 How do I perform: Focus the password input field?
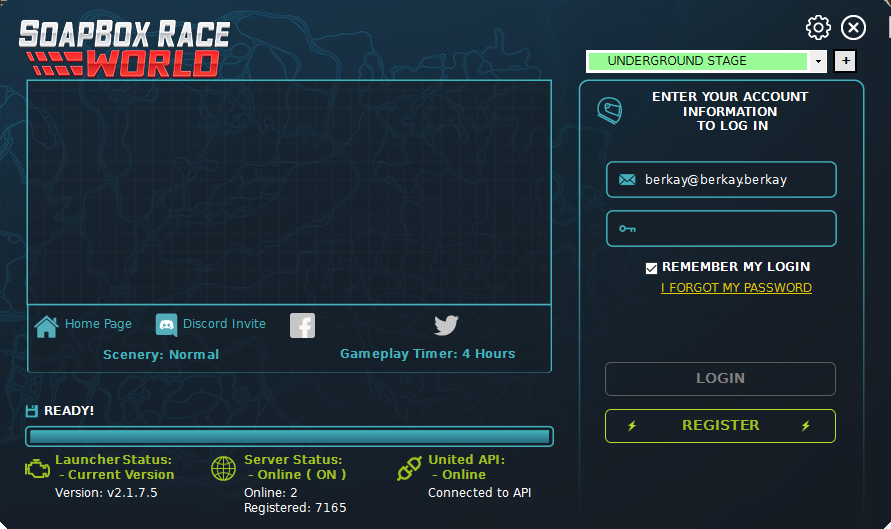(x=721, y=228)
